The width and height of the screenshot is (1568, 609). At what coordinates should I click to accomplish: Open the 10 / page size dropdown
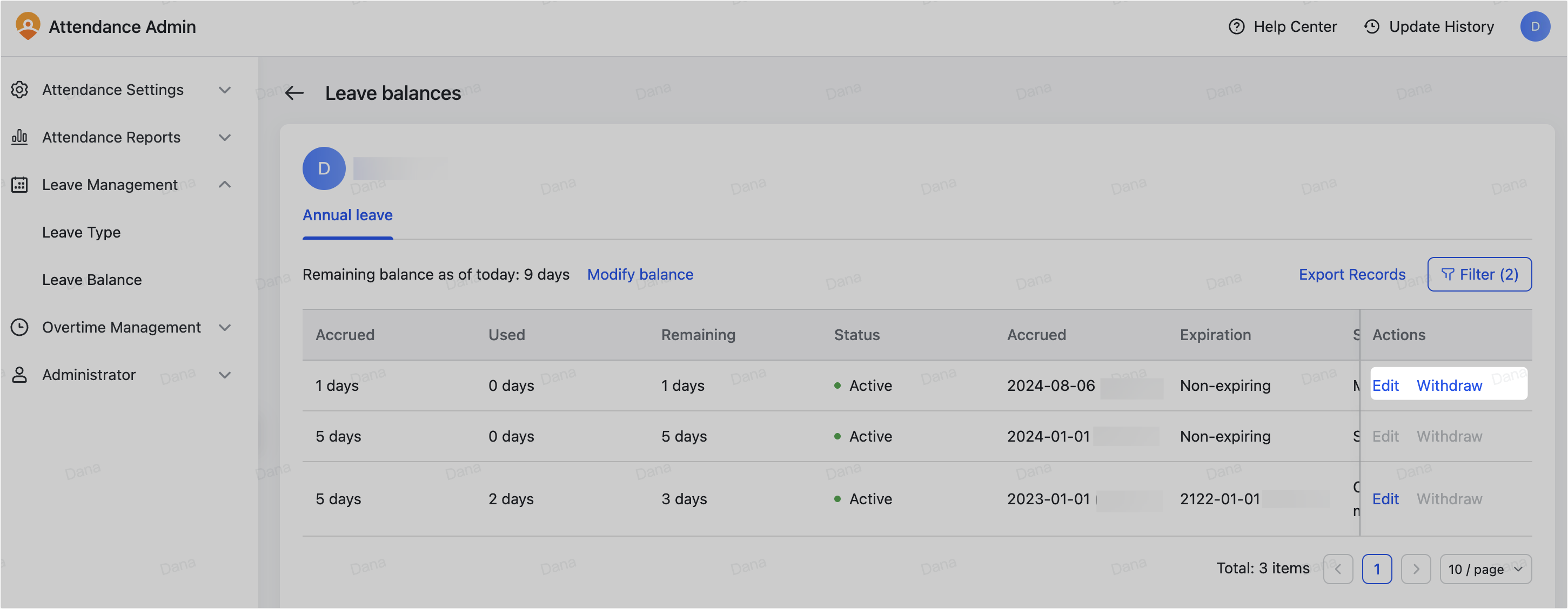pos(1485,570)
